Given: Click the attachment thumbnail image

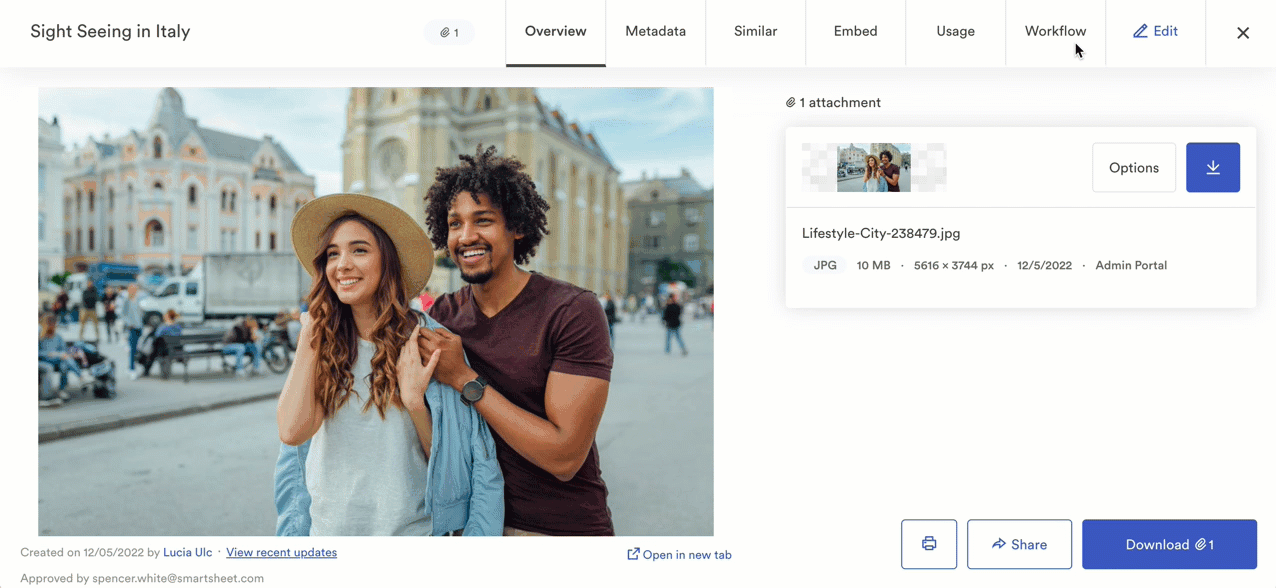Looking at the screenshot, I should click(x=874, y=167).
